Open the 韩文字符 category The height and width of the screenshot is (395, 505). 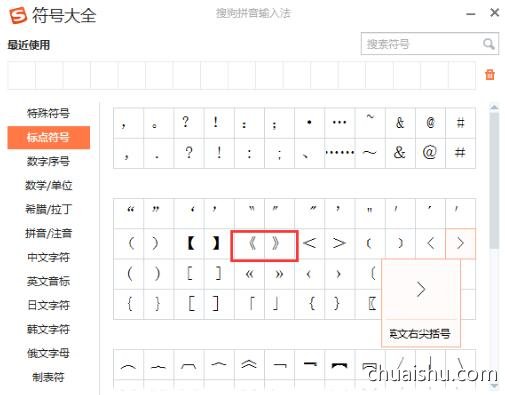coord(48,329)
